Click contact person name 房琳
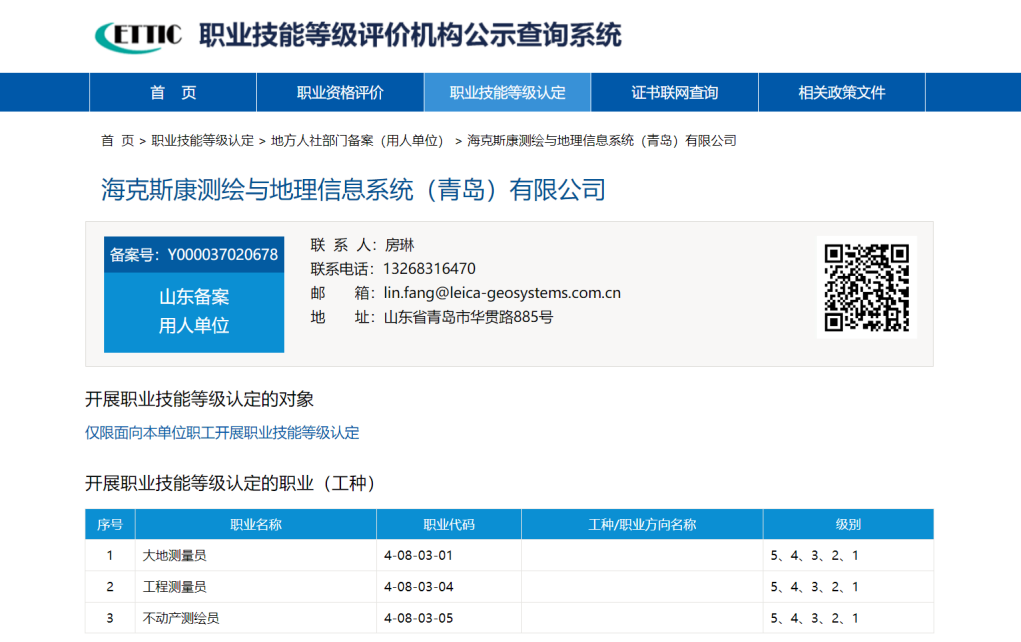The width and height of the screenshot is (1021, 642). (x=399, y=245)
